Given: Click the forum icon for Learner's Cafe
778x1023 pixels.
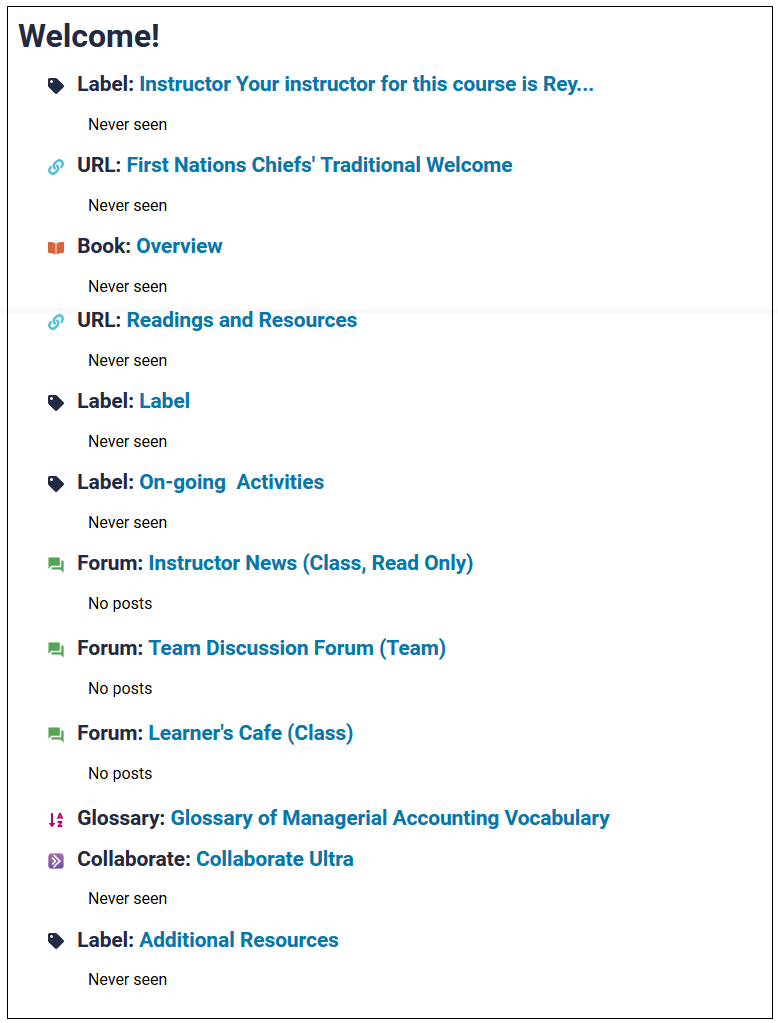Looking at the screenshot, I should [x=56, y=735].
